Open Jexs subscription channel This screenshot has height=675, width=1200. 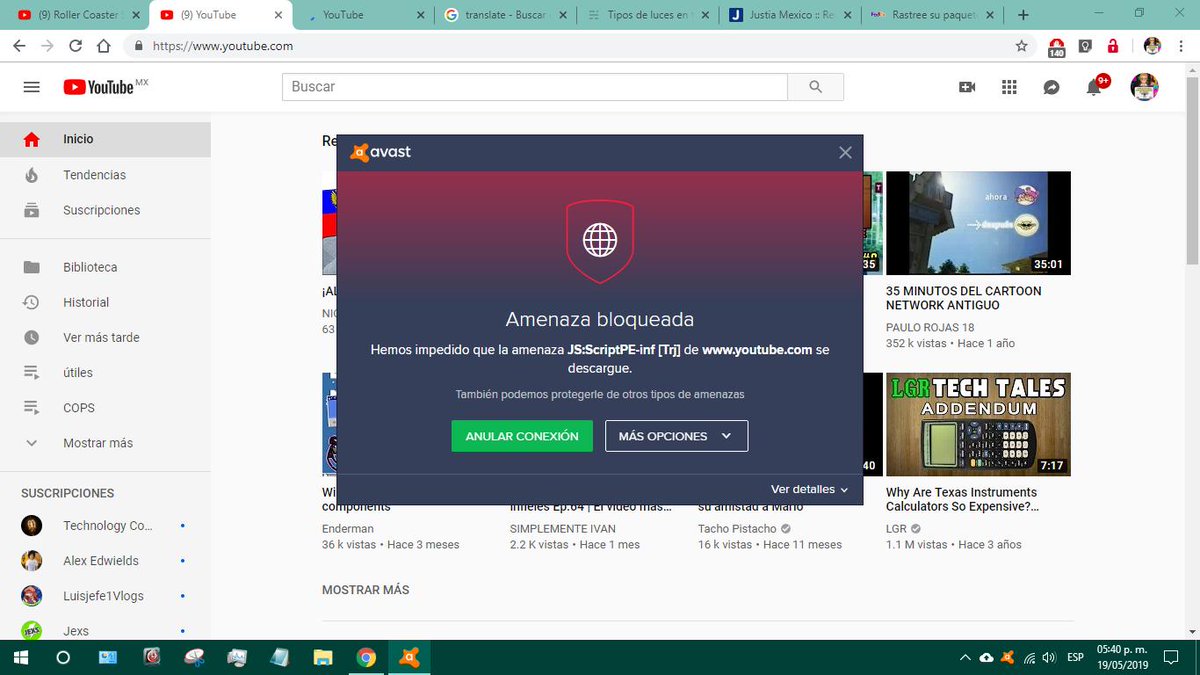click(x=105, y=631)
